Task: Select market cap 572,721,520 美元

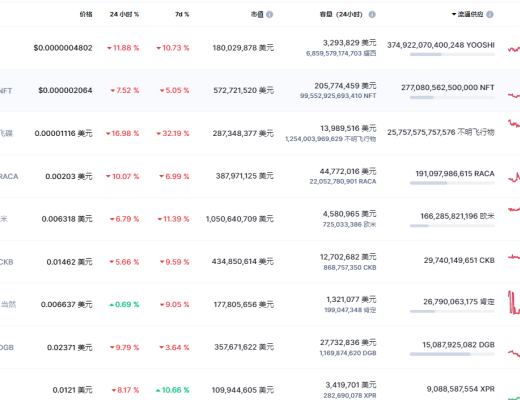Action: click(x=244, y=90)
